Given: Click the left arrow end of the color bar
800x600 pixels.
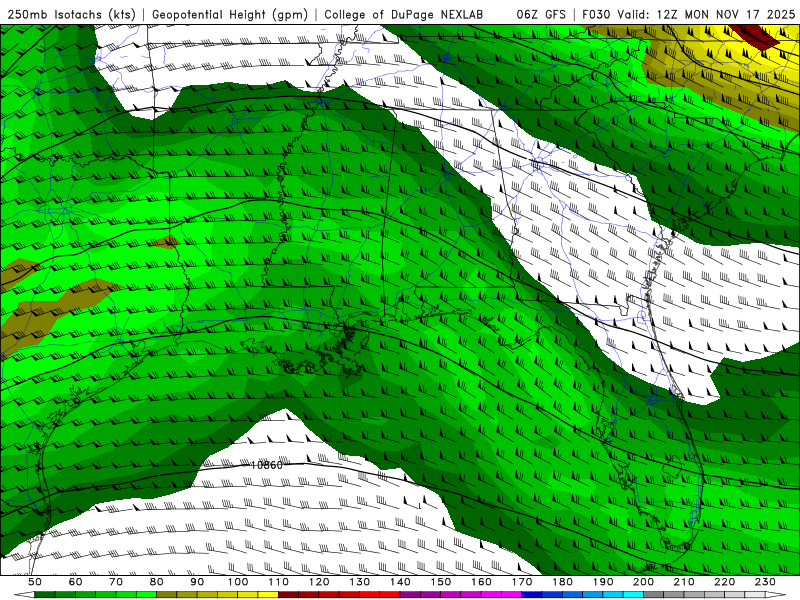Looking at the screenshot, I should [24, 595].
